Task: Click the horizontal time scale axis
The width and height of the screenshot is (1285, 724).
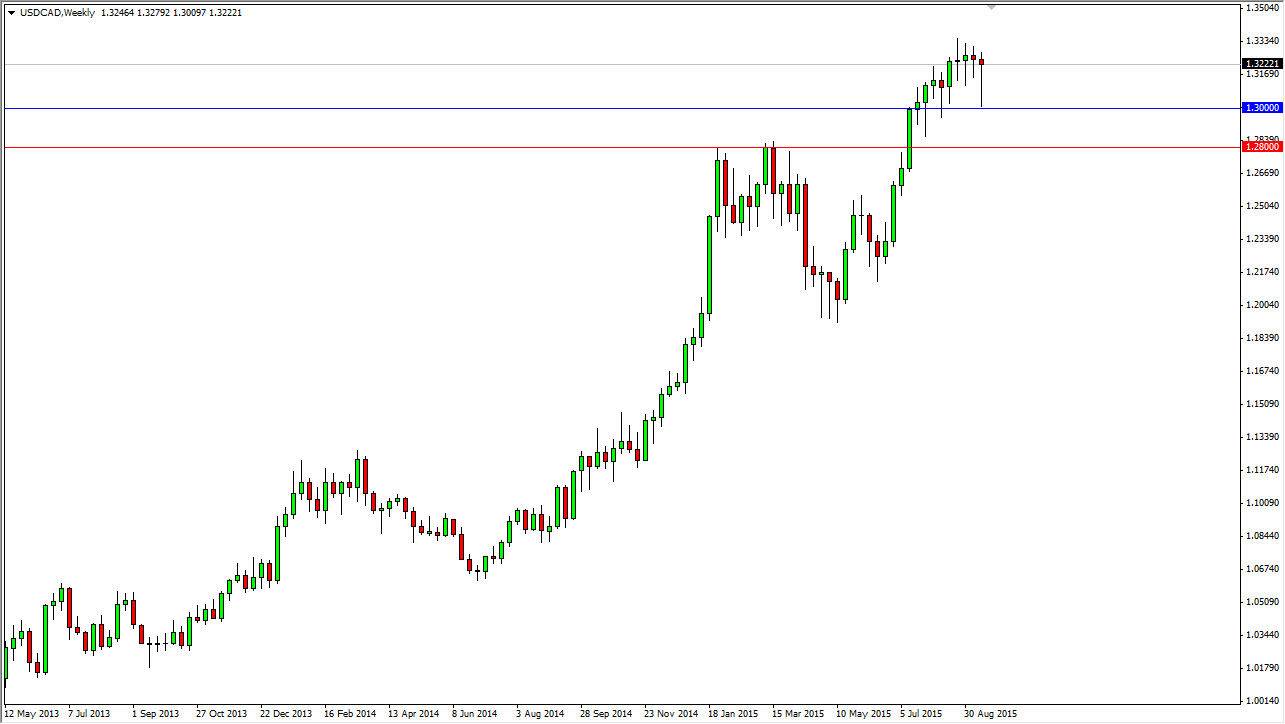Action: 600,714
